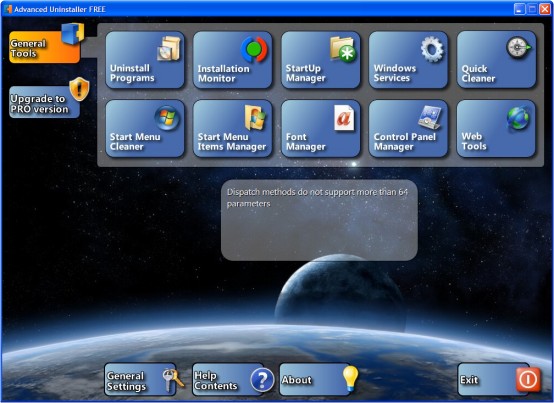Click the question mark help icon
The image size is (554, 403).
262,380
